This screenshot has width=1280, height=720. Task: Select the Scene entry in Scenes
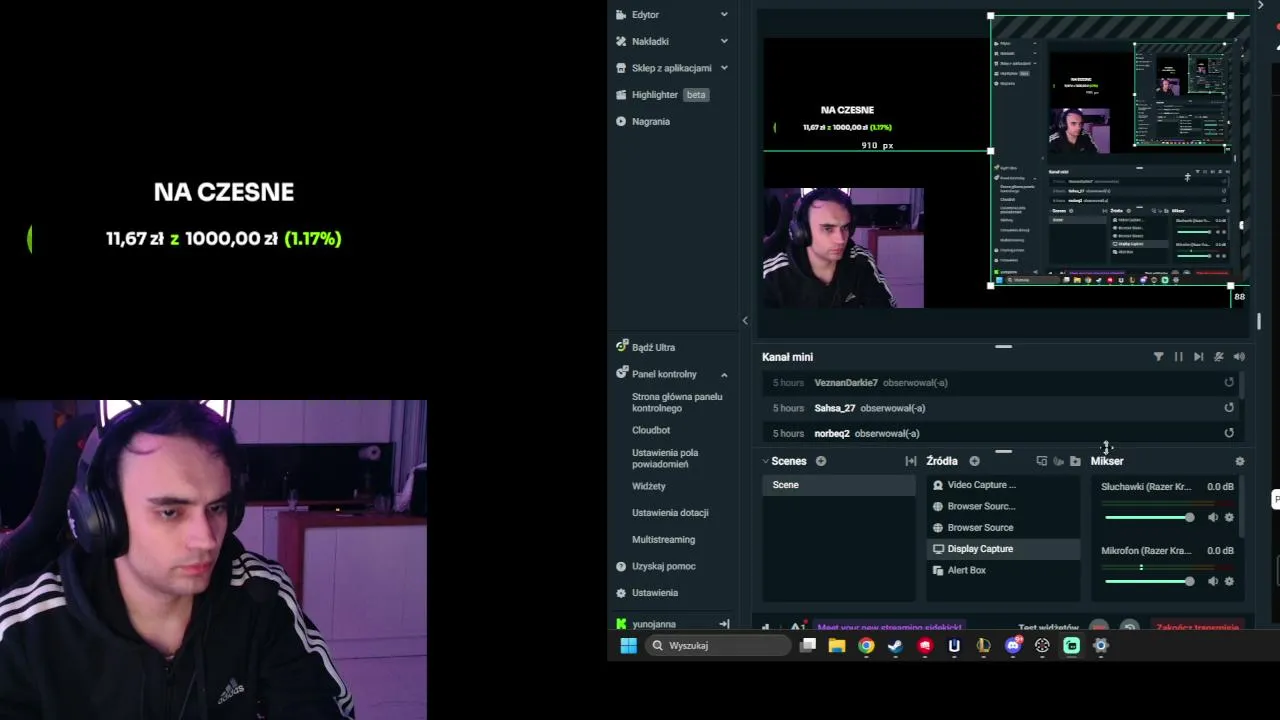coord(839,485)
